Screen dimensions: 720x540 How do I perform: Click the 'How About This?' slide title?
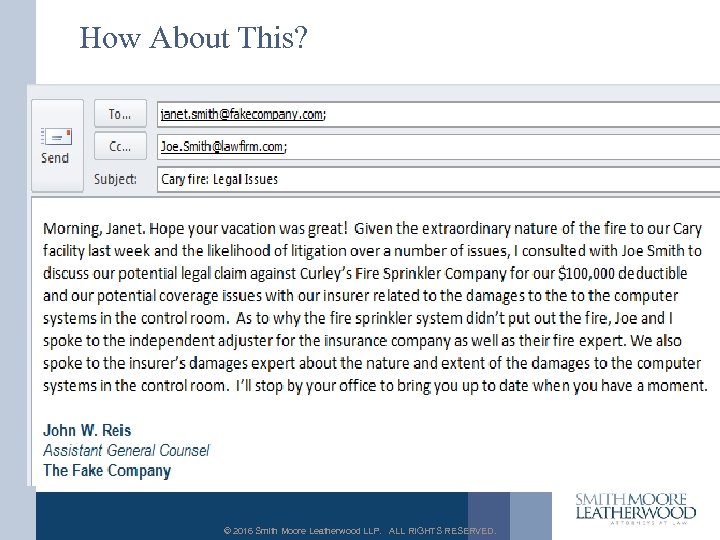pos(194,38)
